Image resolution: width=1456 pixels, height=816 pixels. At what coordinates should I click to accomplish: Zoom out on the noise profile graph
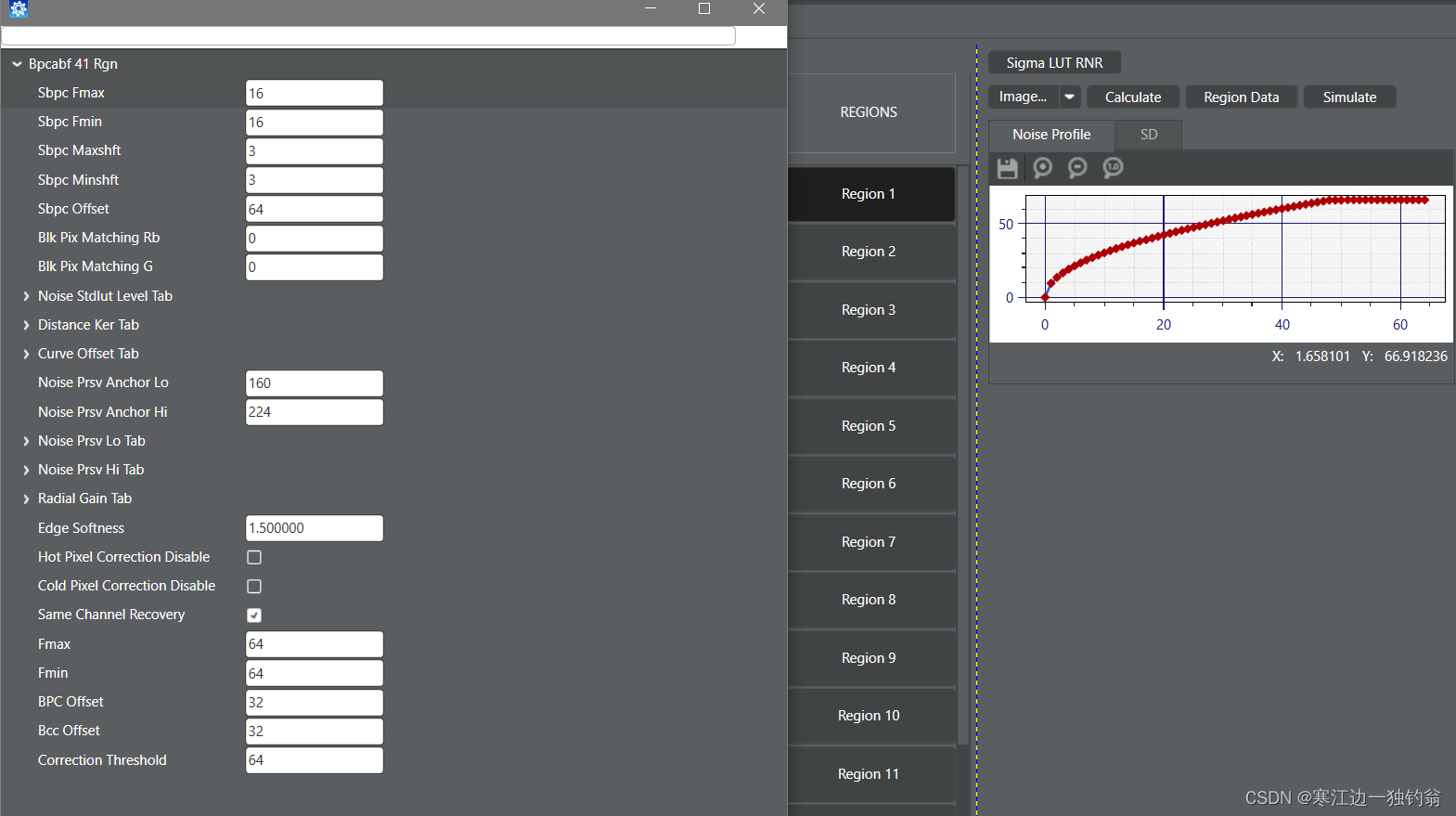1077,168
